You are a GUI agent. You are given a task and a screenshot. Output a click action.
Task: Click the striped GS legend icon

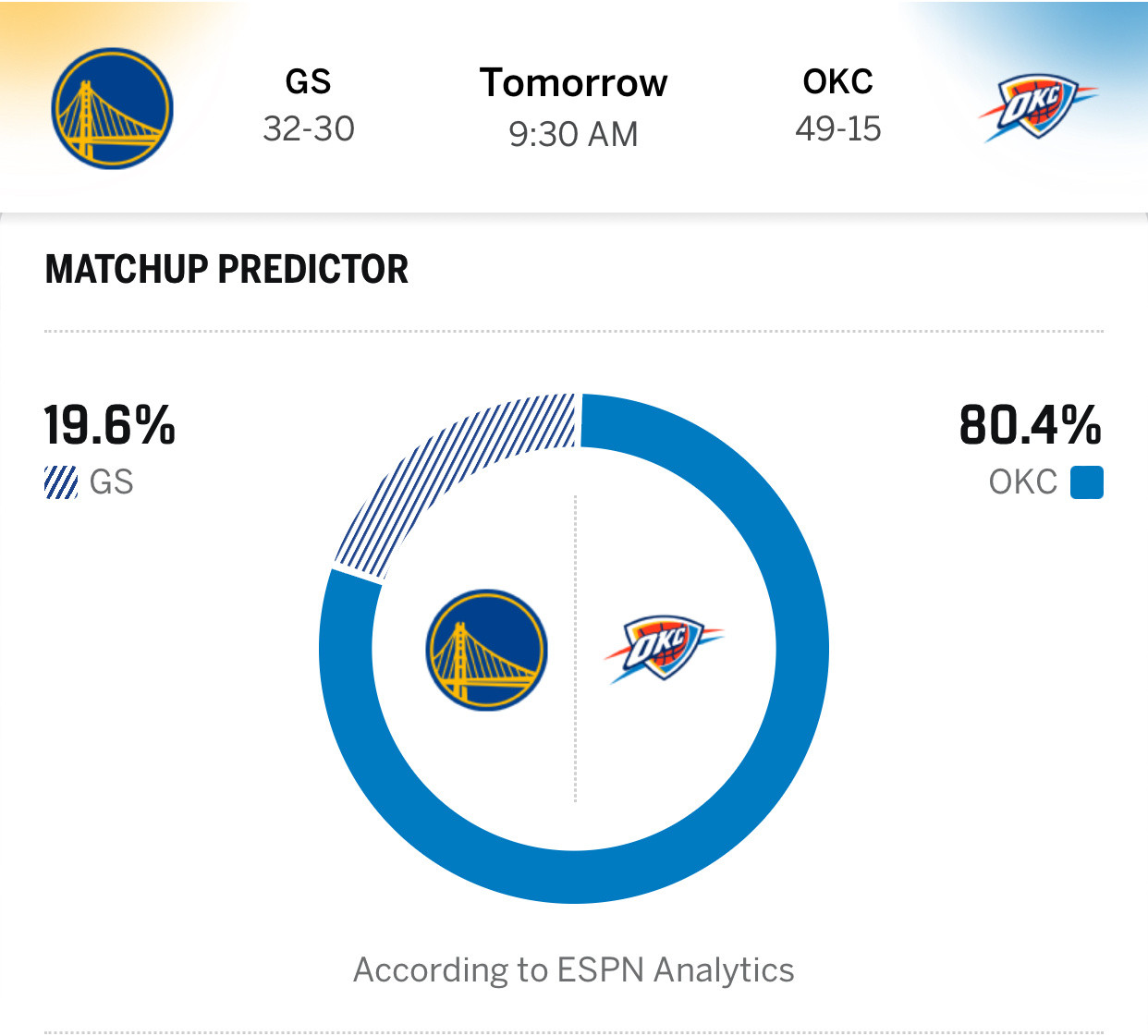61,482
